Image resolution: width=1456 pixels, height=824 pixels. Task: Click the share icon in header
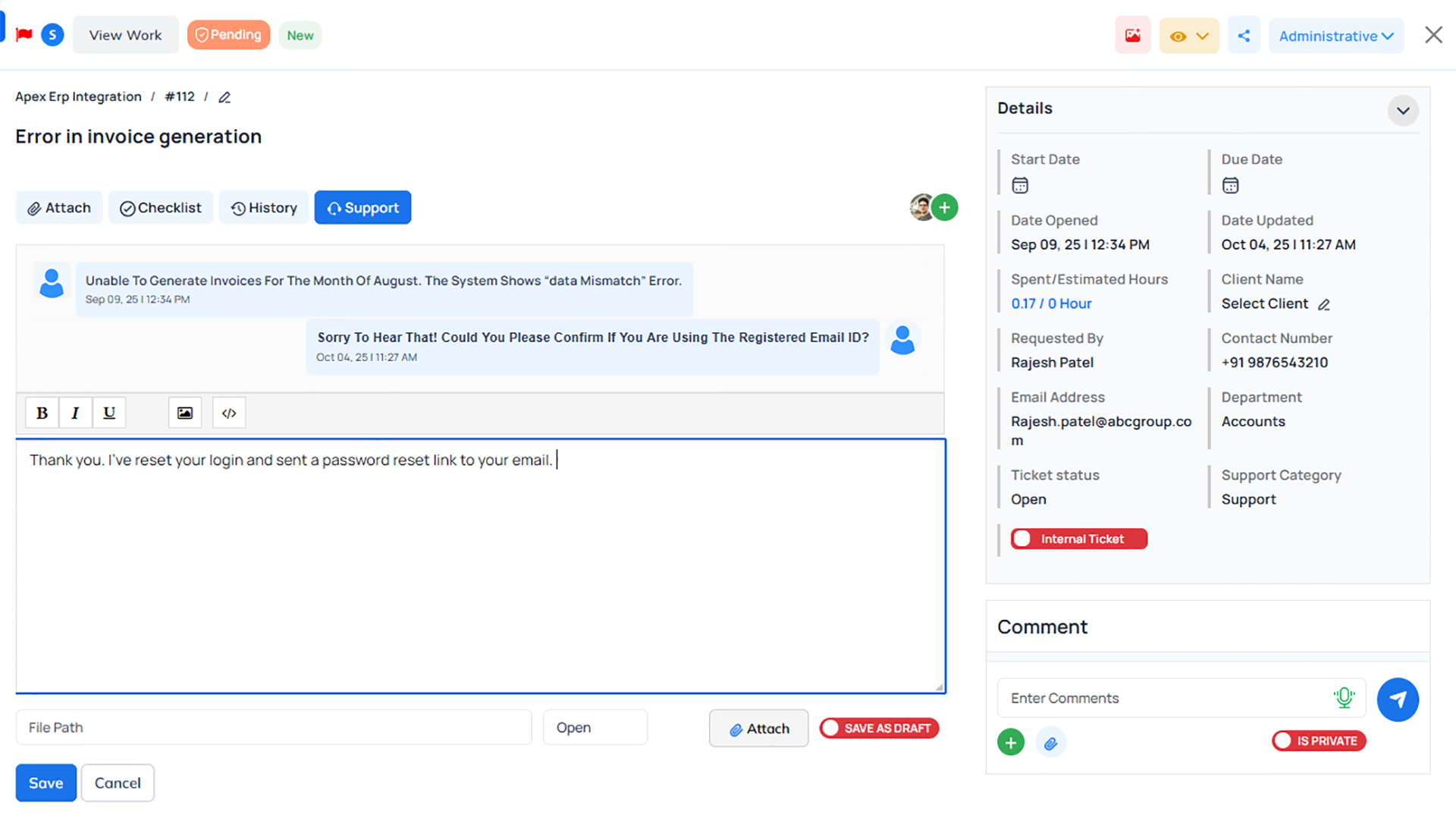pyautogui.click(x=1244, y=36)
